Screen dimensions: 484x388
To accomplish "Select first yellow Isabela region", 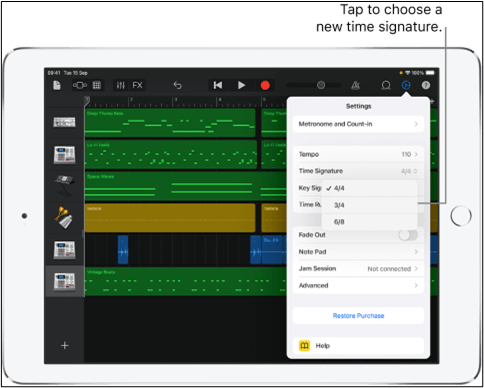I will click(170, 218).
